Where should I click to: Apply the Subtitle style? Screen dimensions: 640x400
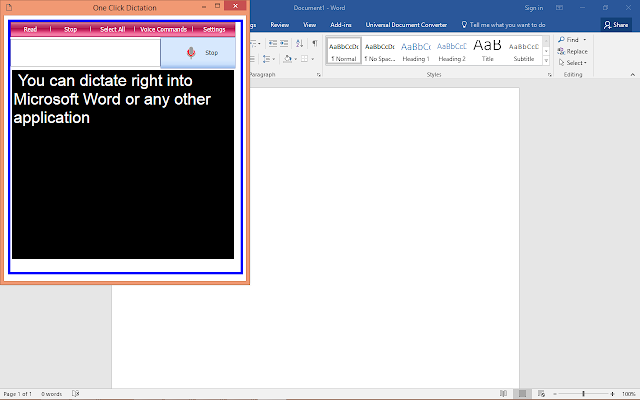pos(524,51)
